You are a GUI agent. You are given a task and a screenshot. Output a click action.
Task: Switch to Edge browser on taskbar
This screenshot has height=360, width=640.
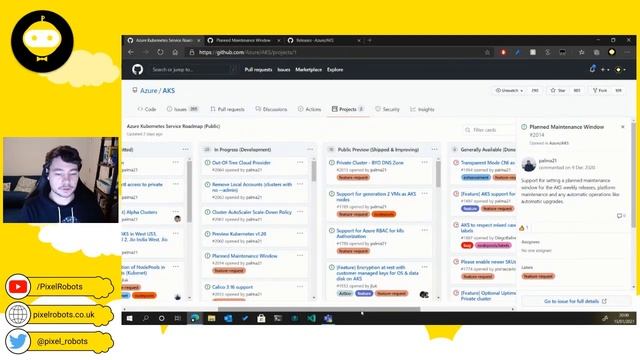tap(195, 318)
